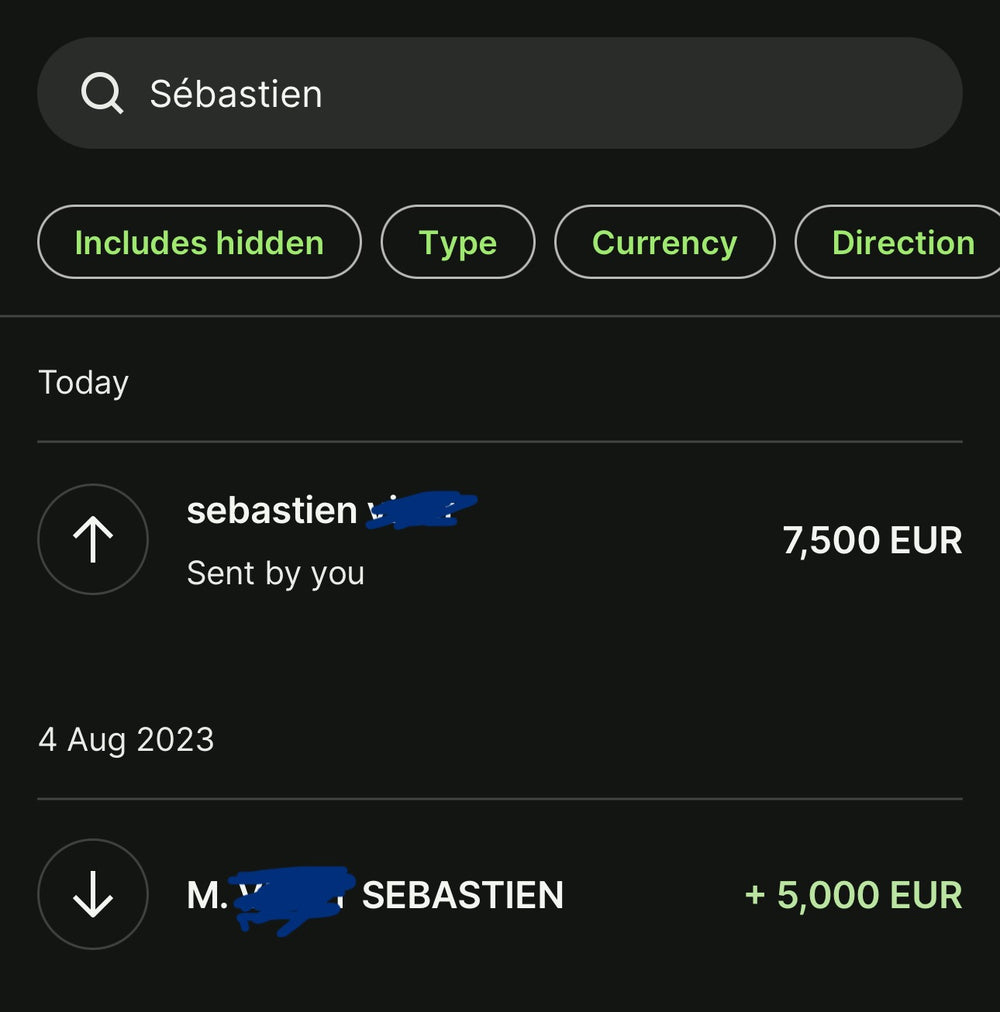Focus the Sébastien search text field
Screen dimensions: 1000x1012
point(236,94)
